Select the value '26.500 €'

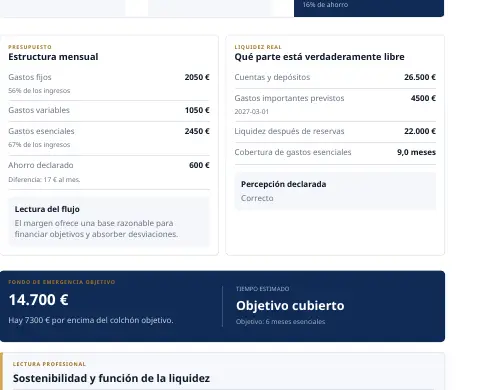(x=420, y=77)
